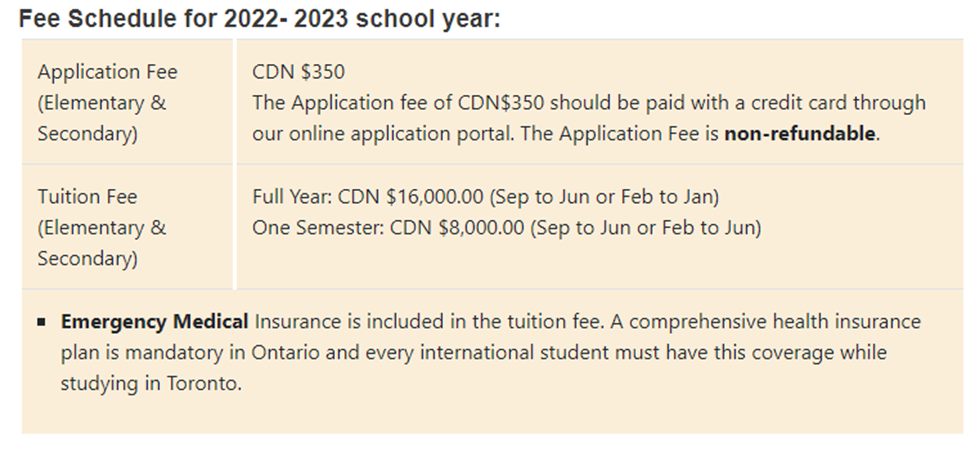Select the Application Fee row label
975x457 pixels.
108,72
